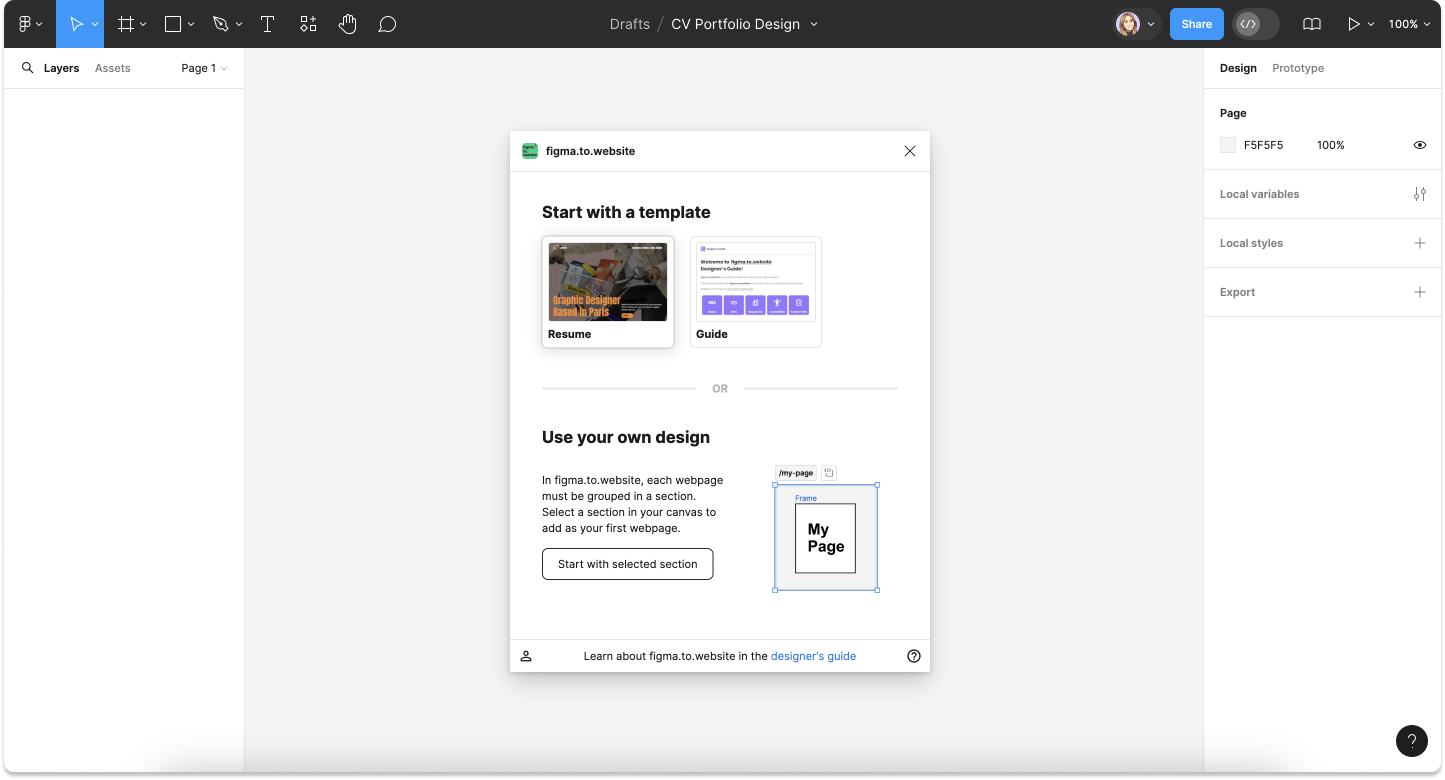1445x780 pixels.
Task: Choose the Resume template thumbnail
Action: point(608,292)
